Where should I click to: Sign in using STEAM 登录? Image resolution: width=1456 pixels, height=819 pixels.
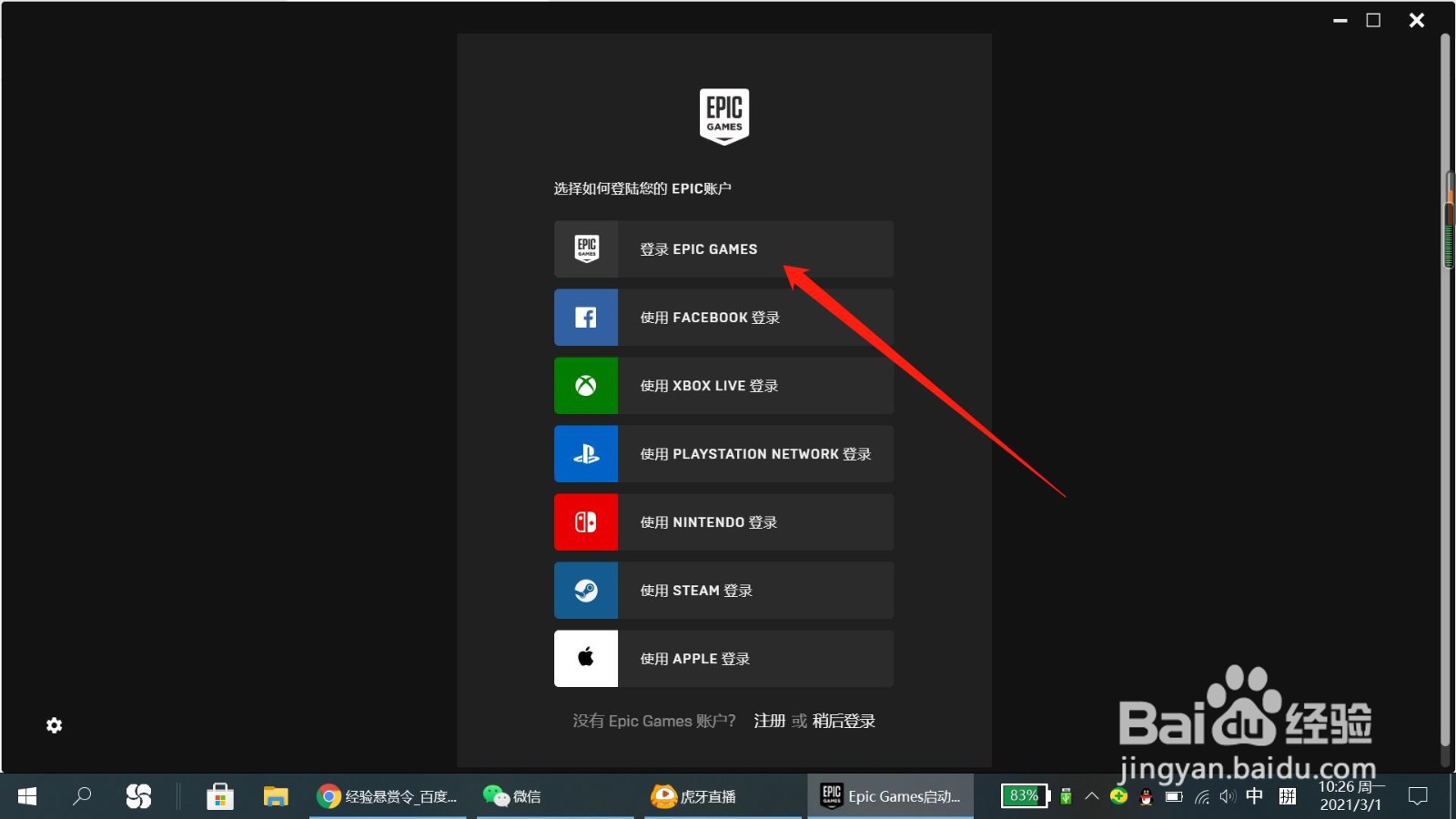(723, 591)
